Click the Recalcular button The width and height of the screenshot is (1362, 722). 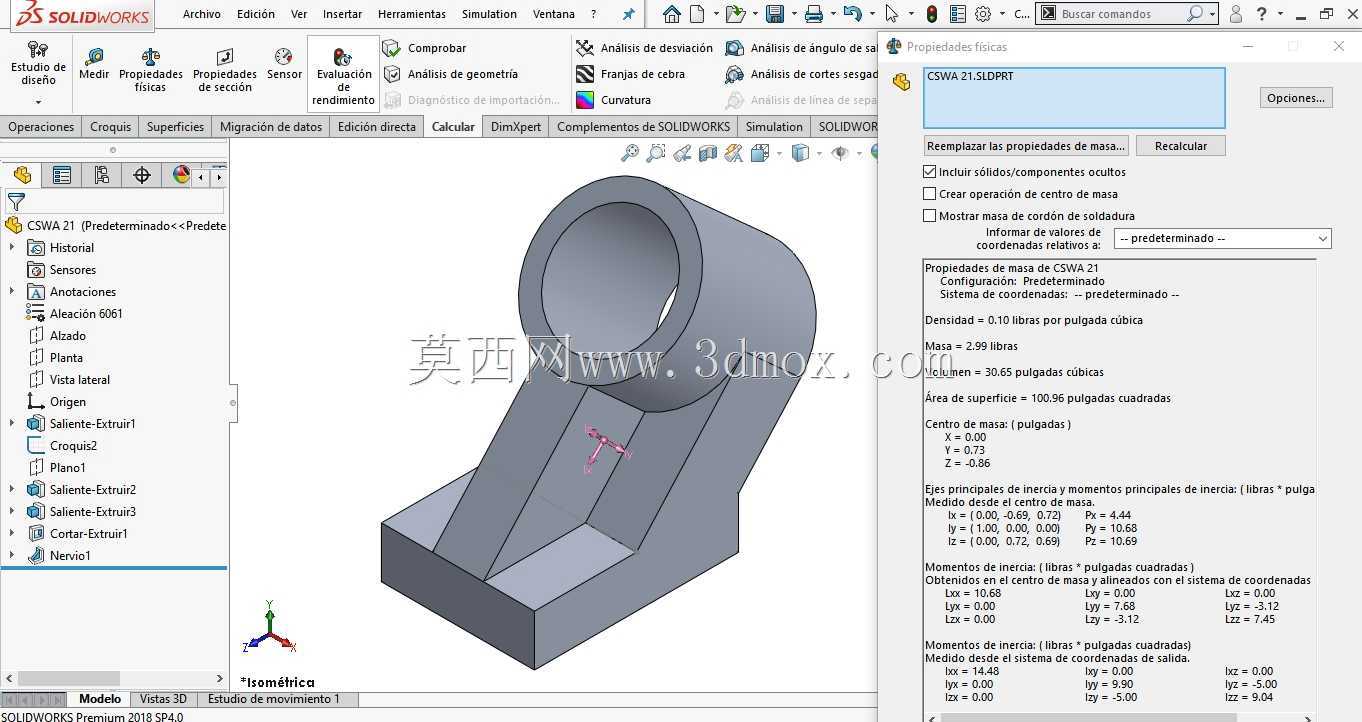pyautogui.click(x=1181, y=146)
